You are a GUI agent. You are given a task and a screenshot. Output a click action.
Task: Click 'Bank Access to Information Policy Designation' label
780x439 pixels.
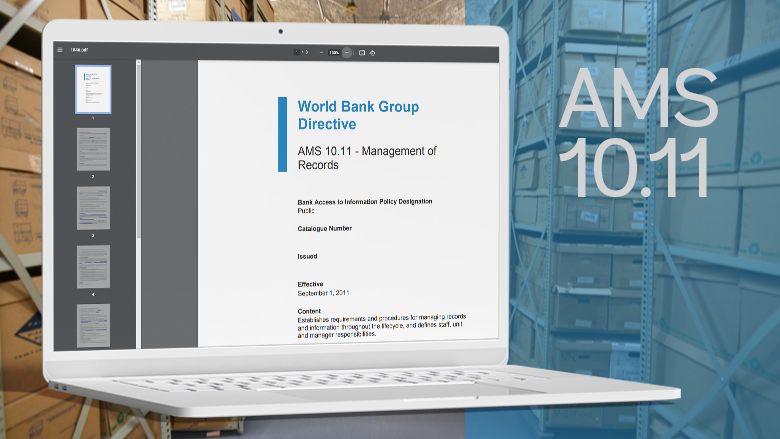tap(365, 202)
